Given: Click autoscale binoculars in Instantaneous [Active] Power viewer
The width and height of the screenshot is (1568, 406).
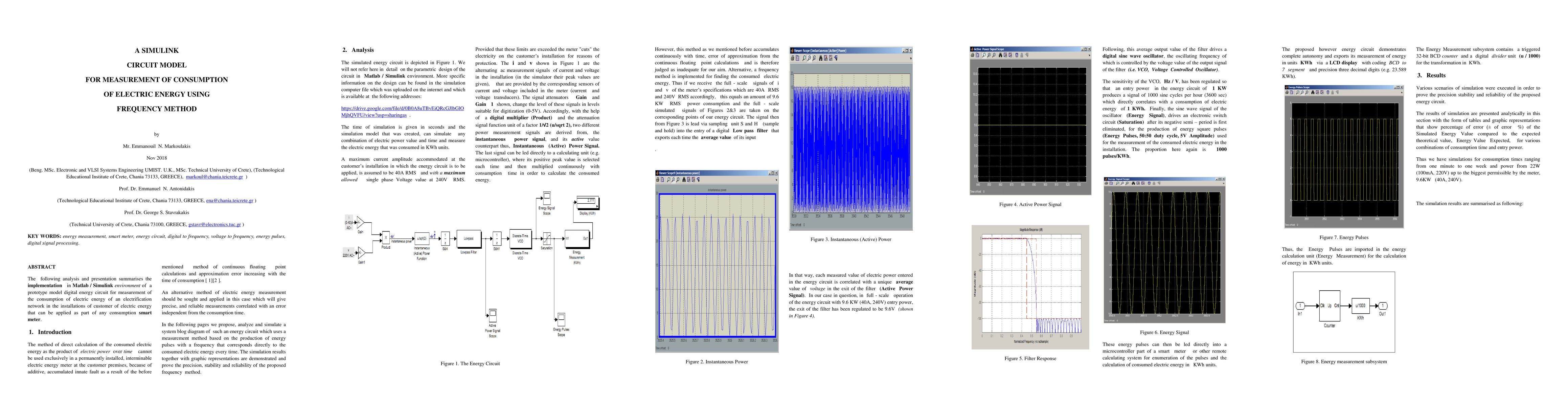Looking at the screenshot, I should pos(821,58).
